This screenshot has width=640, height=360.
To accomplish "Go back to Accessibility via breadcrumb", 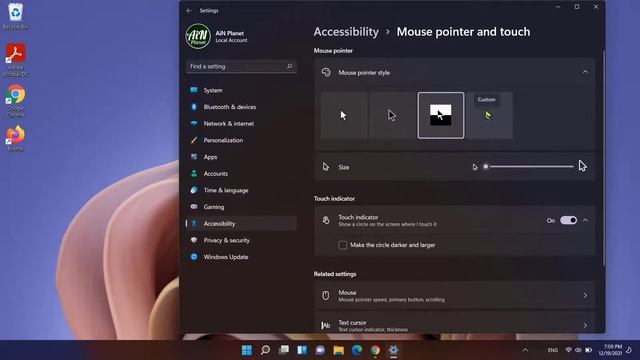I will coord(346,32).
